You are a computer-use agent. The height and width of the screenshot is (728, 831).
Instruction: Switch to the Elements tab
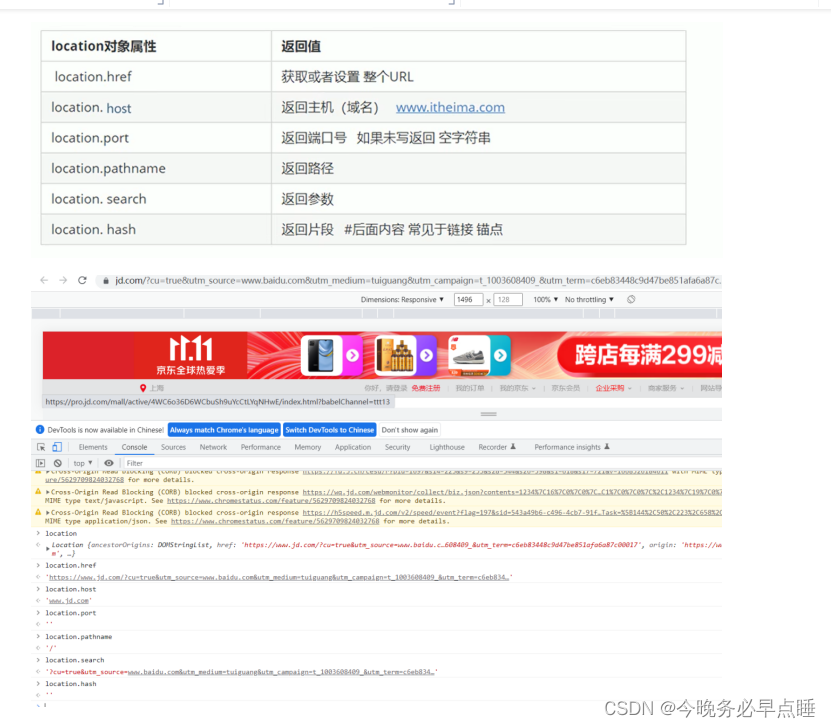(x=93, y=447)
